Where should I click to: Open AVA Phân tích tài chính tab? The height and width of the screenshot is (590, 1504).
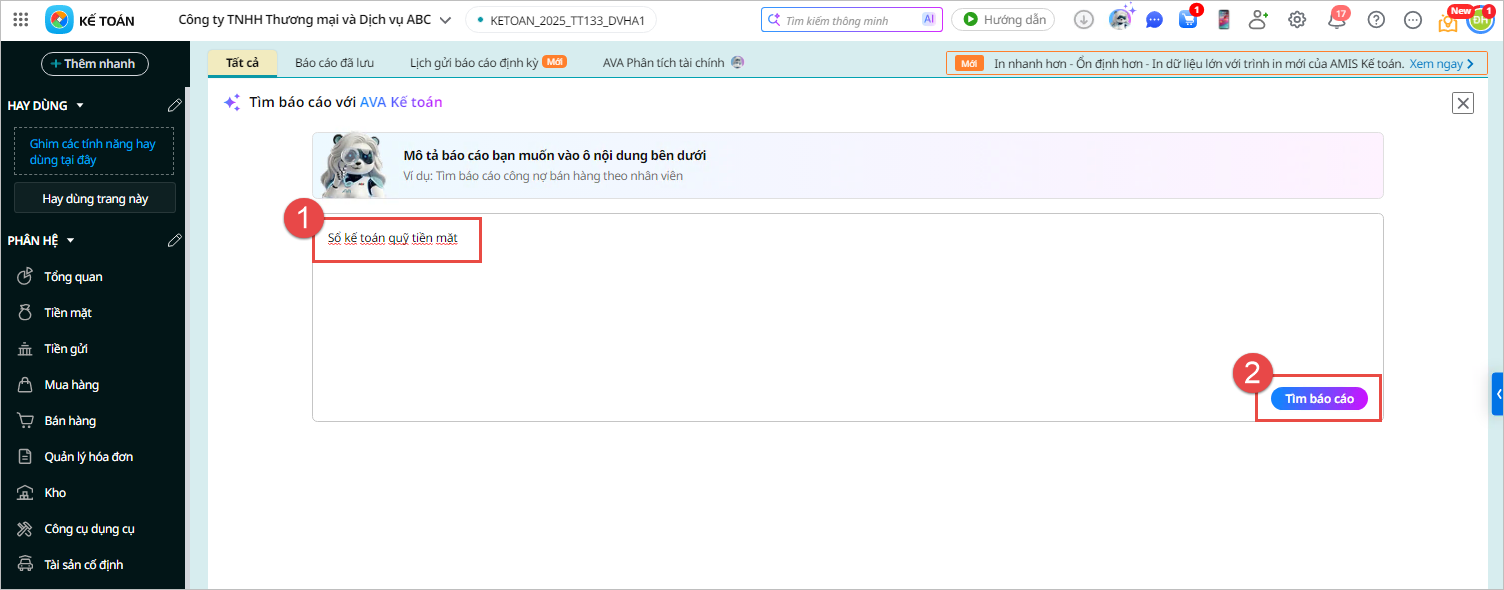pos(673,62)
